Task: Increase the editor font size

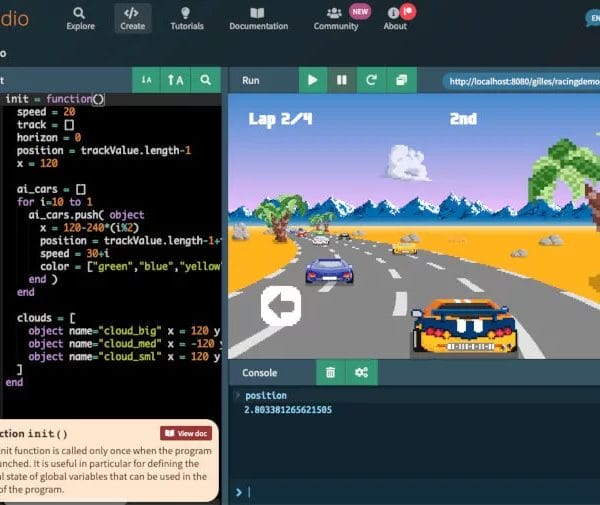Action: pyautogui.click(x=176, y=80)
